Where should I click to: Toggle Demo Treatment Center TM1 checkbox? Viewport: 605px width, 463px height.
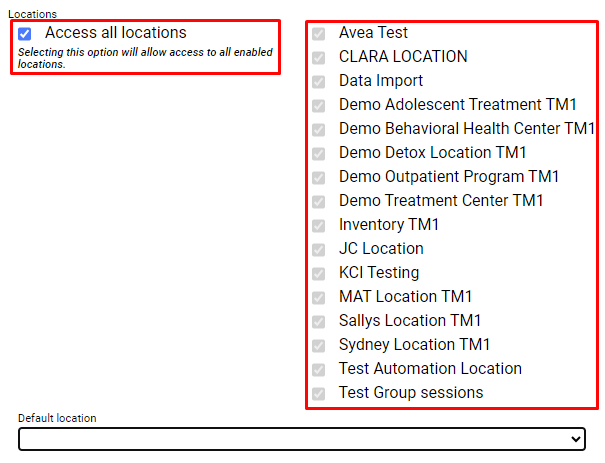(x=319, y=201)
